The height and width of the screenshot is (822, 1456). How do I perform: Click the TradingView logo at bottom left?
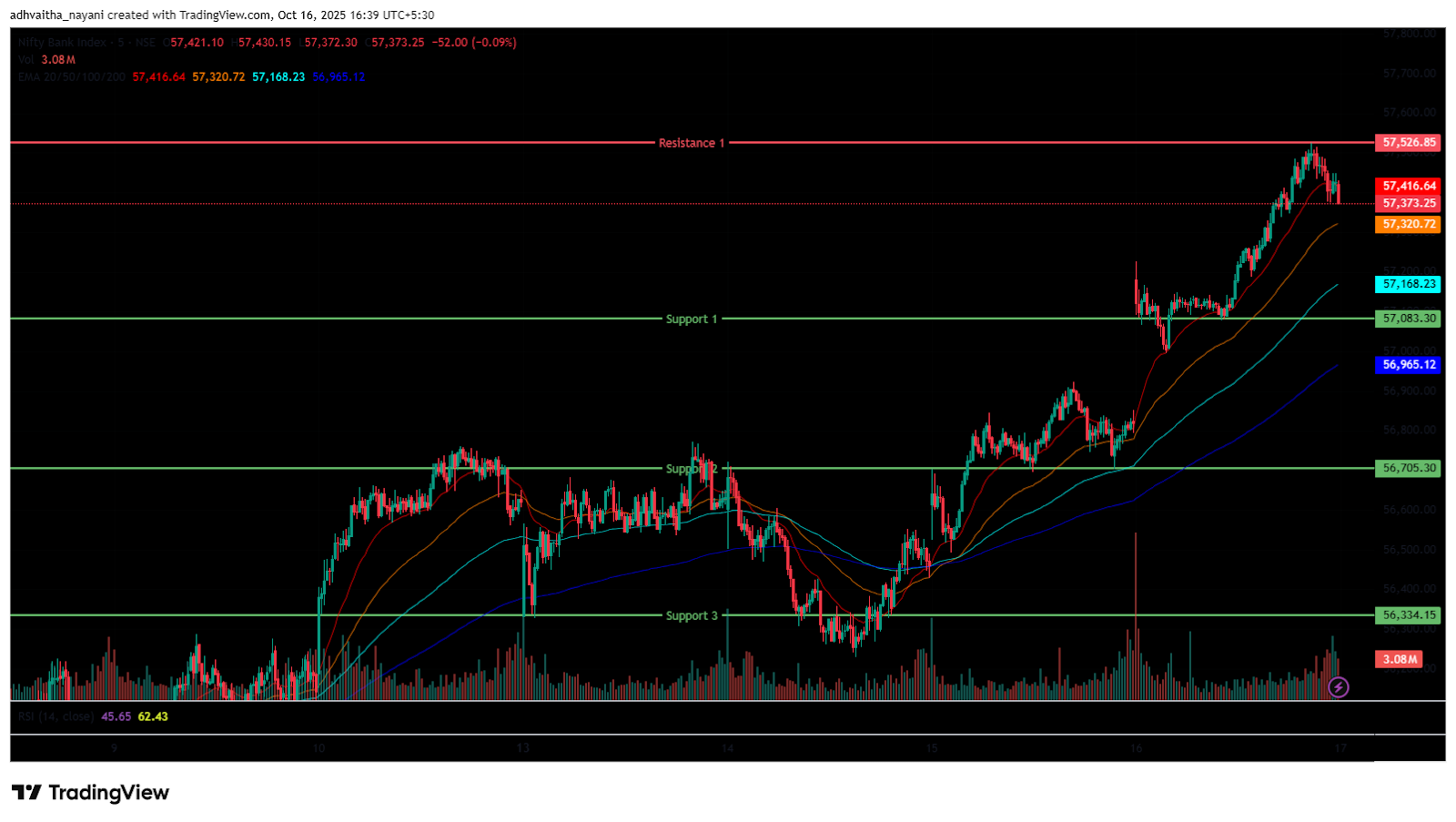(90, 792)
